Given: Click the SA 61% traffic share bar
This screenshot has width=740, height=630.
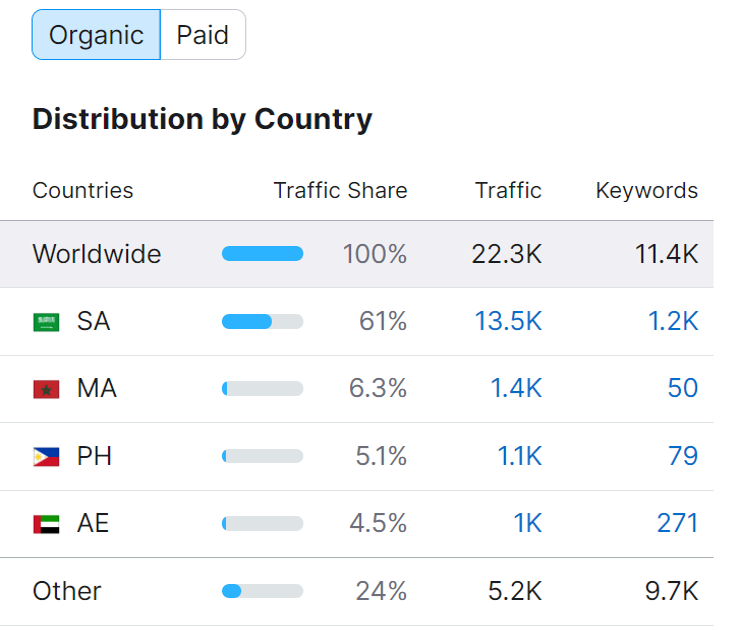Looking at the screenshot, I should 262,321.
